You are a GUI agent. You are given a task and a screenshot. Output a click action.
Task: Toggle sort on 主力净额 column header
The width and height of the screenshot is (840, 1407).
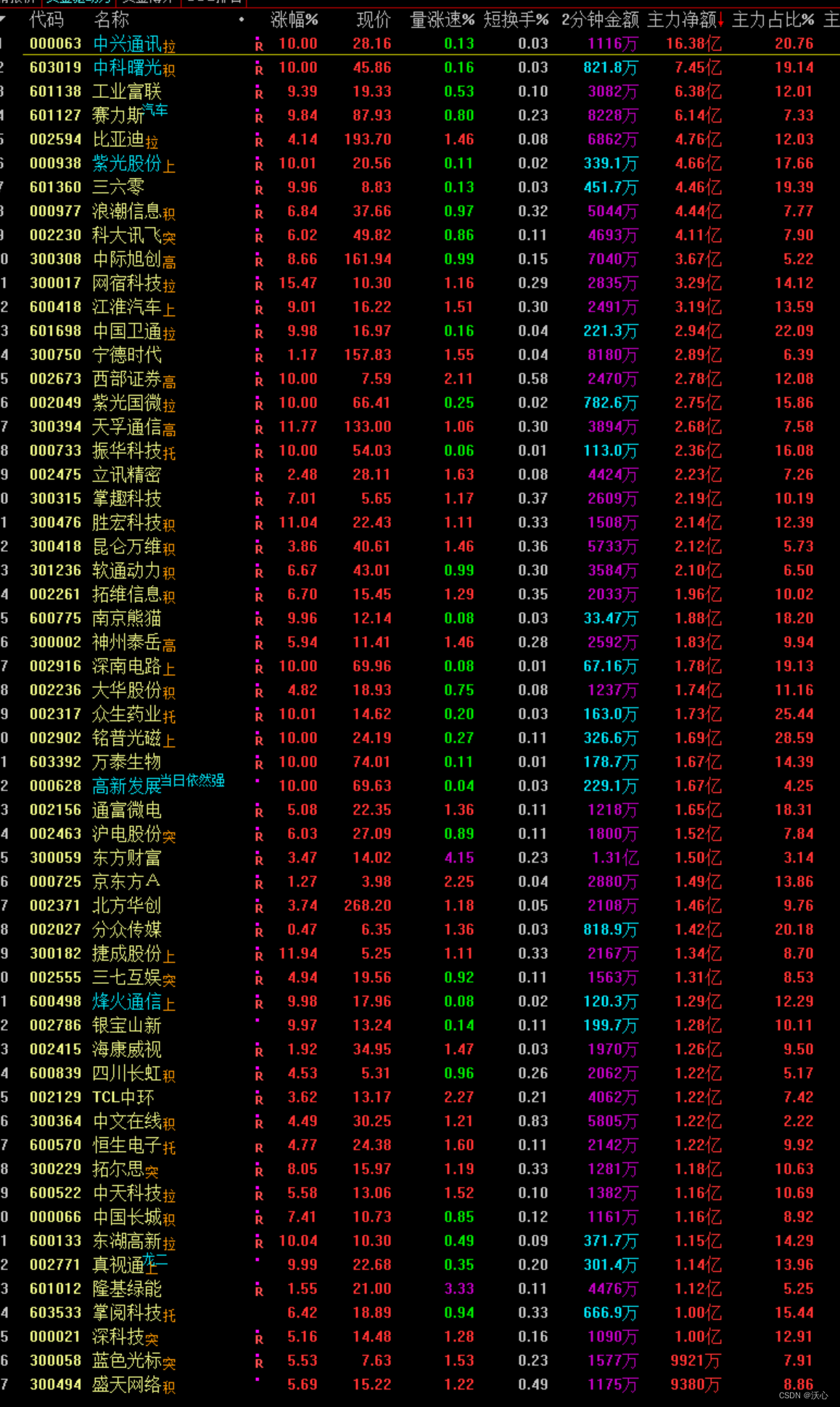685,20
